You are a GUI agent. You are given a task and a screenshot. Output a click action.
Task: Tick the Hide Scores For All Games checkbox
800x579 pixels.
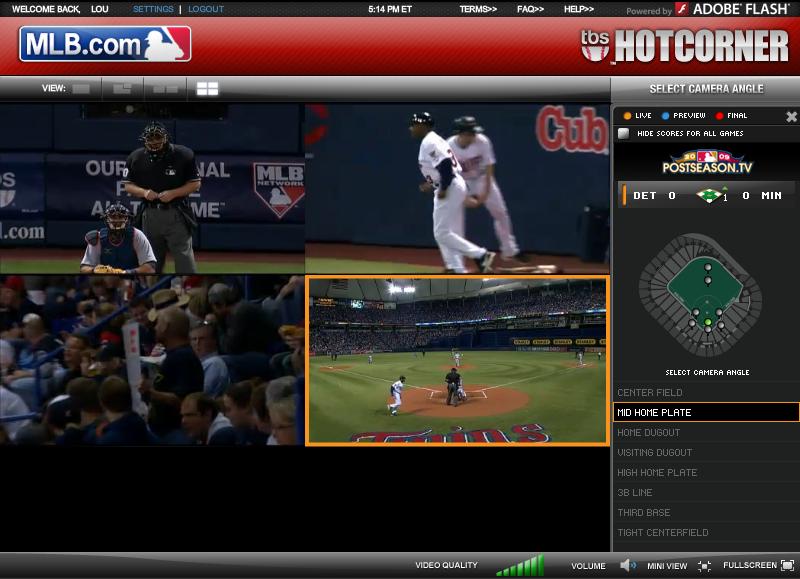pyautogui.click(x=623, y=134)
